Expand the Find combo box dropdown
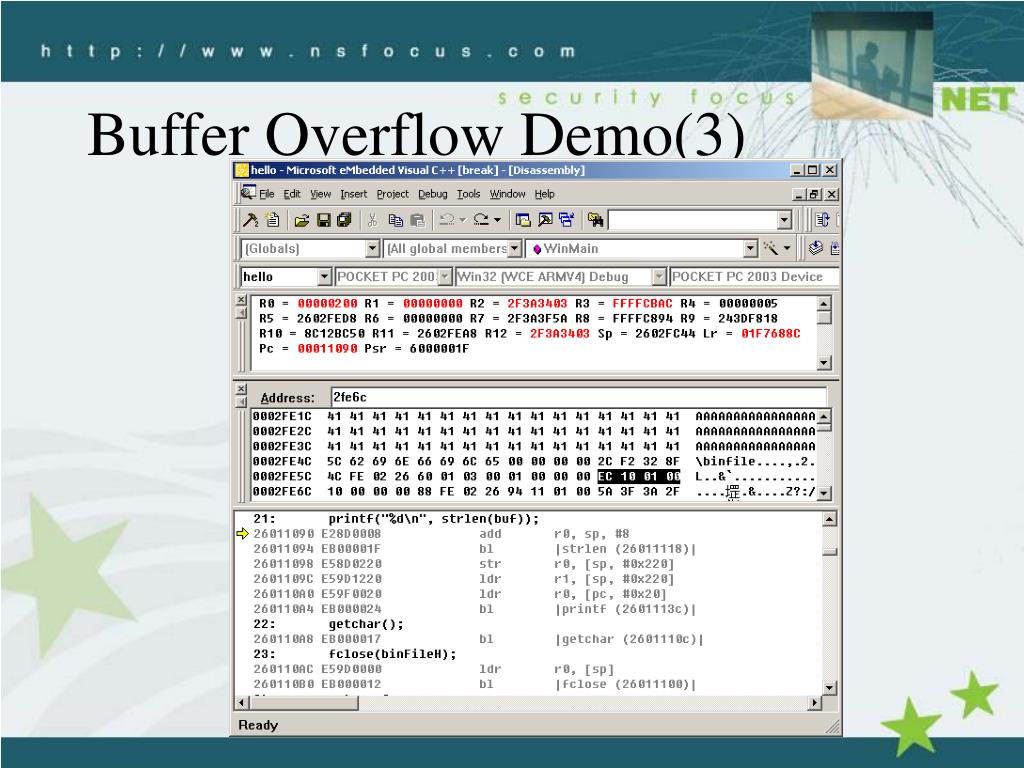Image resolution: width=1024 pixels, height=768 pixels. click(x=785, y=221)
